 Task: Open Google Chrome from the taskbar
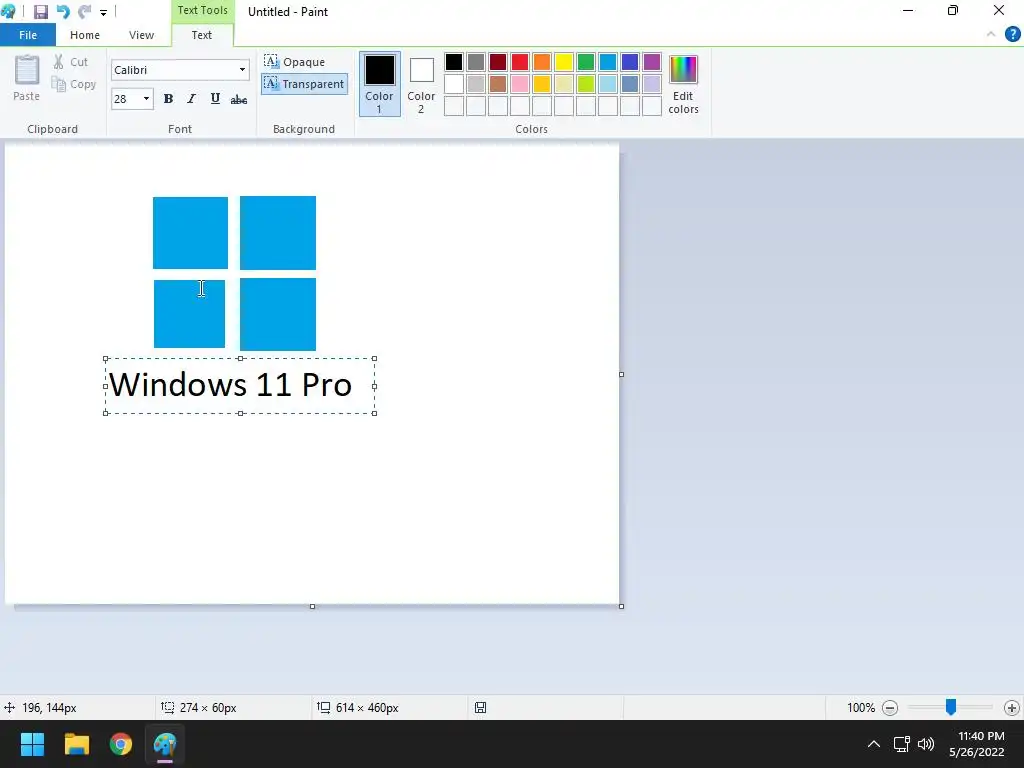tap(121, 744)
